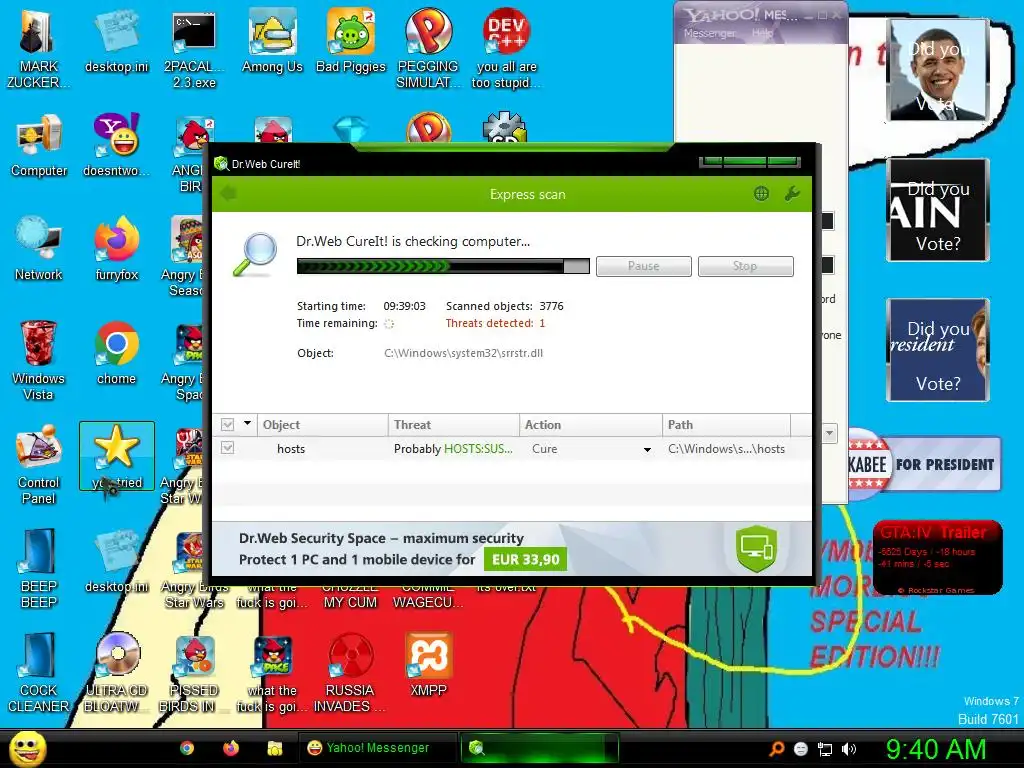
Task: Click the GTA:IV Trailer countdown gadget
Action: (937, 557)
